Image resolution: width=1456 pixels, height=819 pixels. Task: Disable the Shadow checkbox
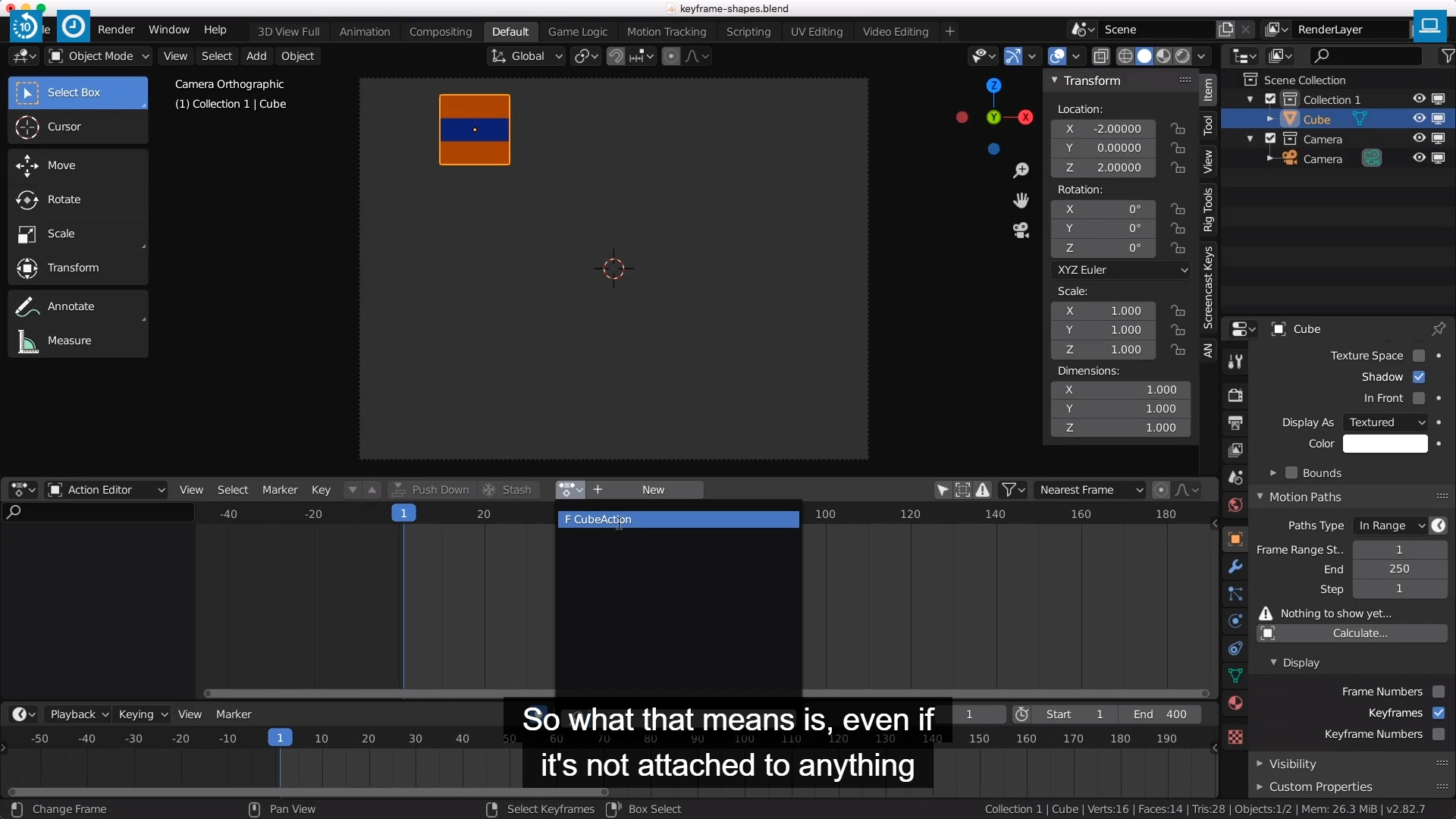[1419, 377]
